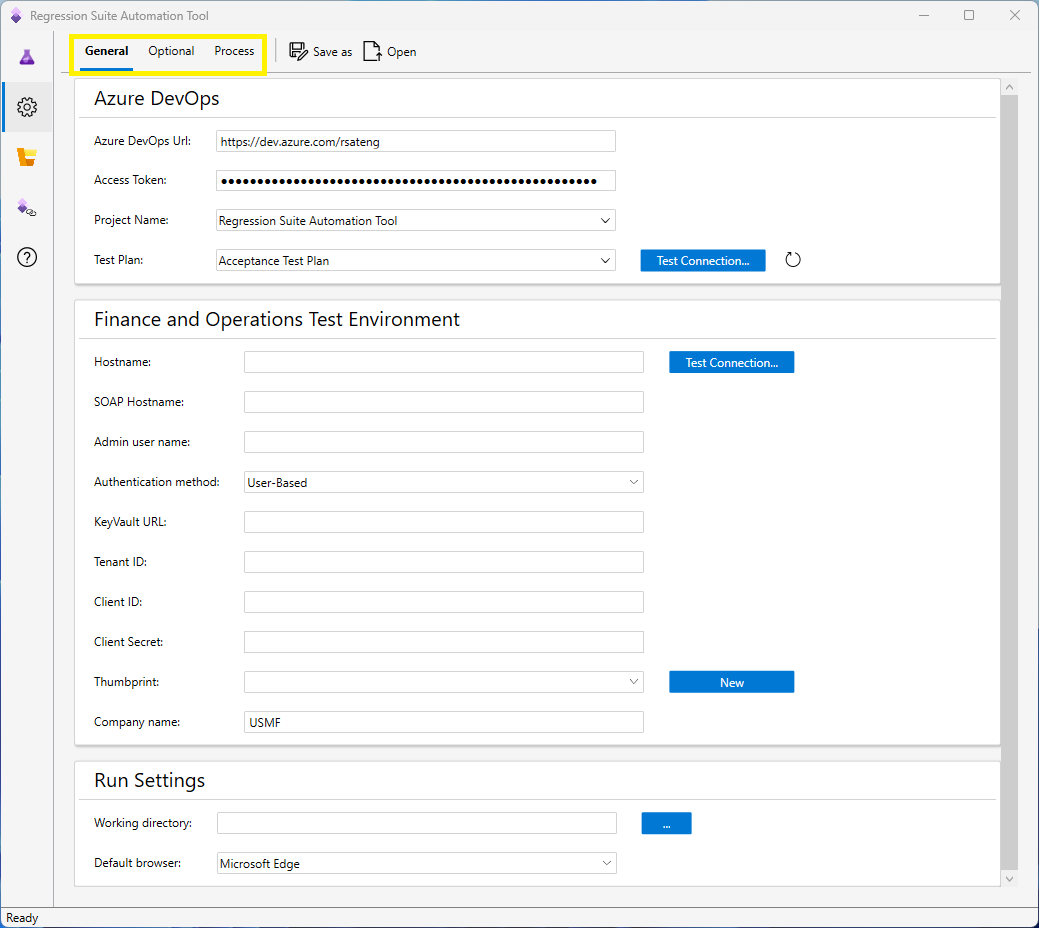Select the upload results sidebar icon
Screen dimensions: 1039x928
tap(27, 207)
